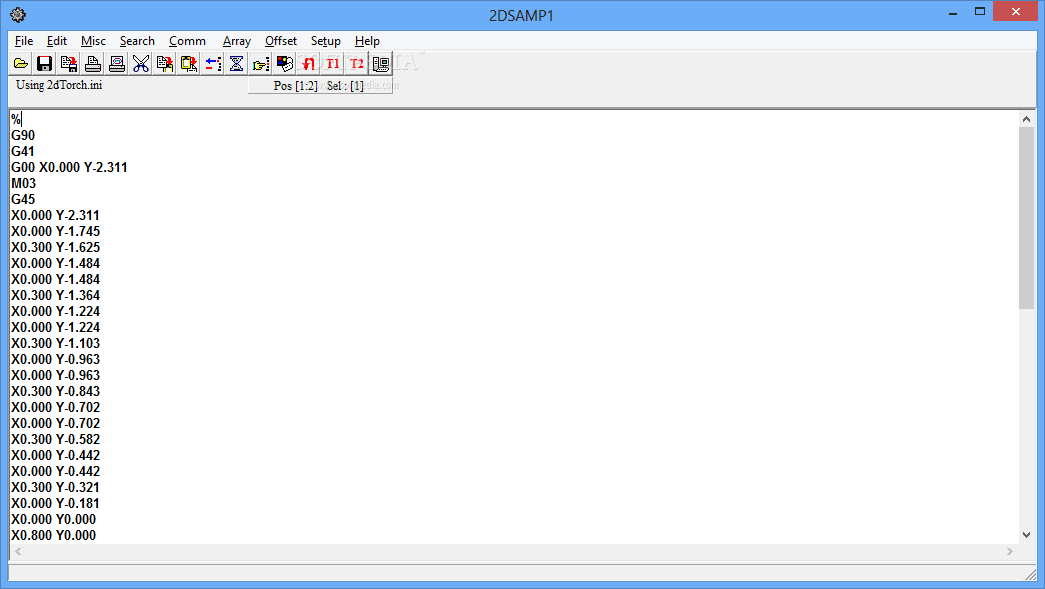Viewport: 1045px width, 589px height.
Task: Open the Setup menu
Action: pos(326,41)
